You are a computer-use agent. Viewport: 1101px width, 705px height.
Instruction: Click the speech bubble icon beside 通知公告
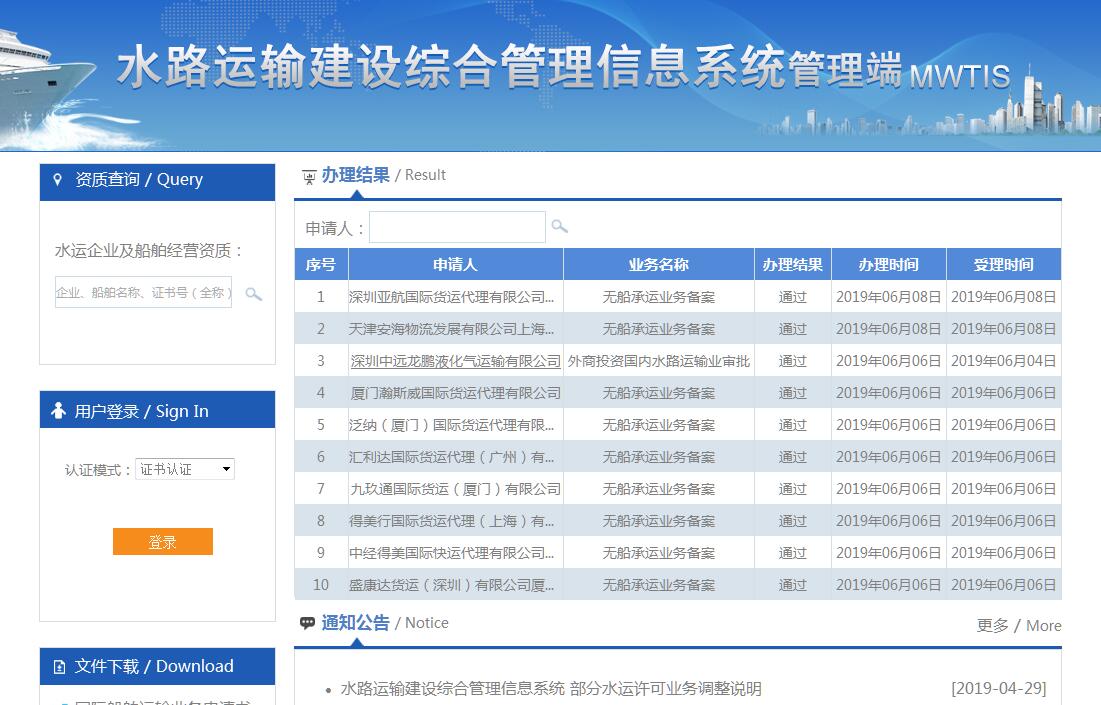click(308, 623)
